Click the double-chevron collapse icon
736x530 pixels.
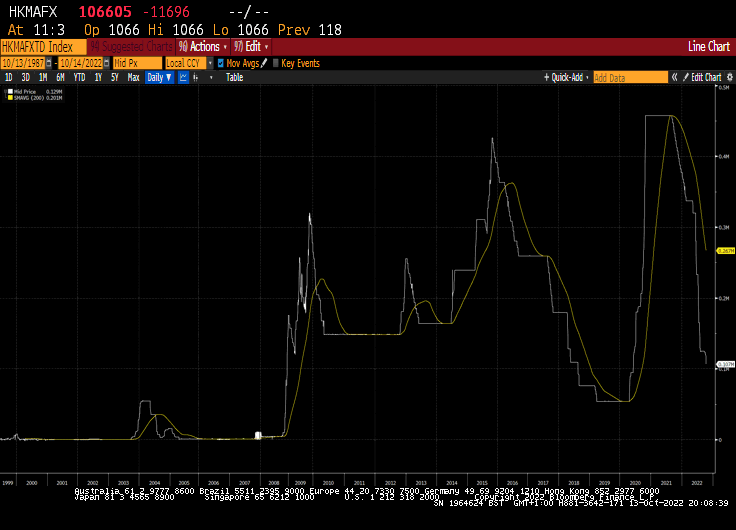[675, 77]
